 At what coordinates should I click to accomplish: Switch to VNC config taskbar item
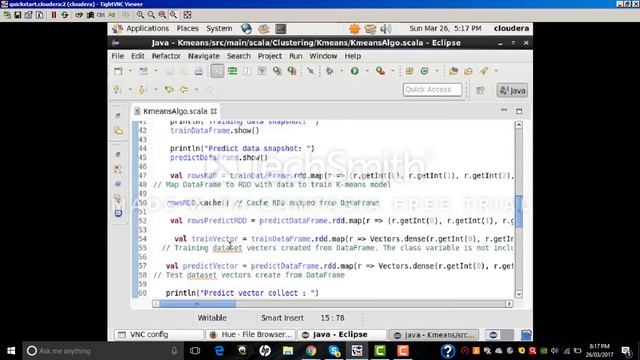(x=158, y=335)
